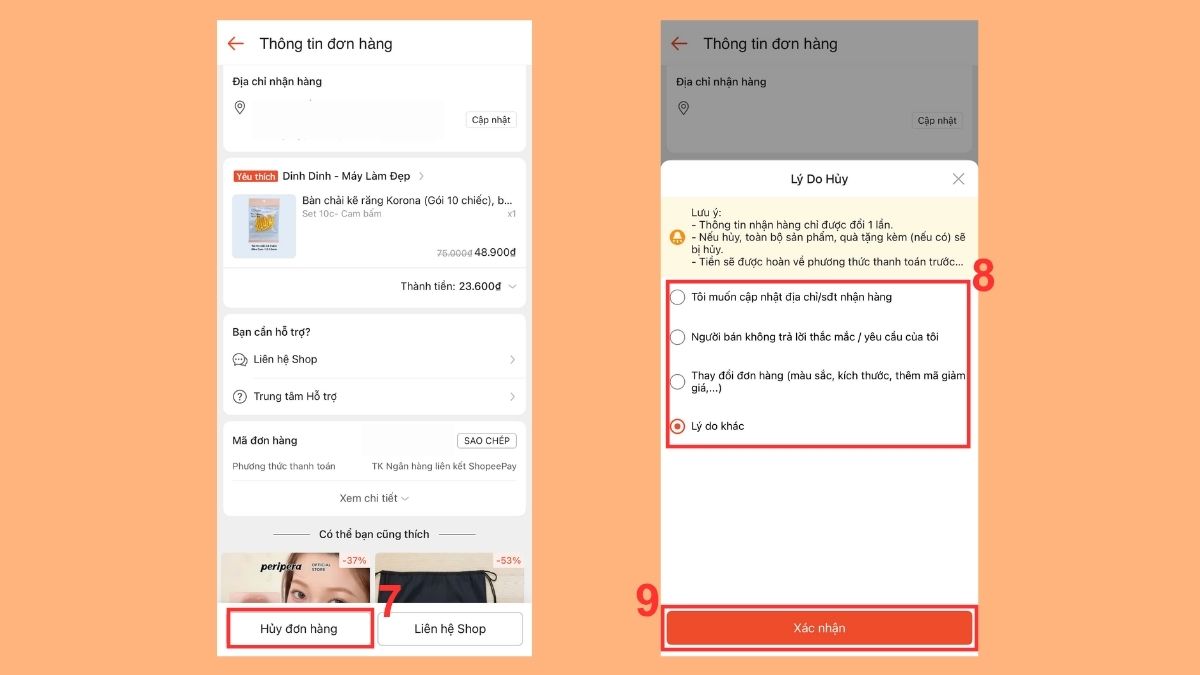
Task: Expand the Thành tiền: 23.600đ breakdown
Action: (512, 286)
